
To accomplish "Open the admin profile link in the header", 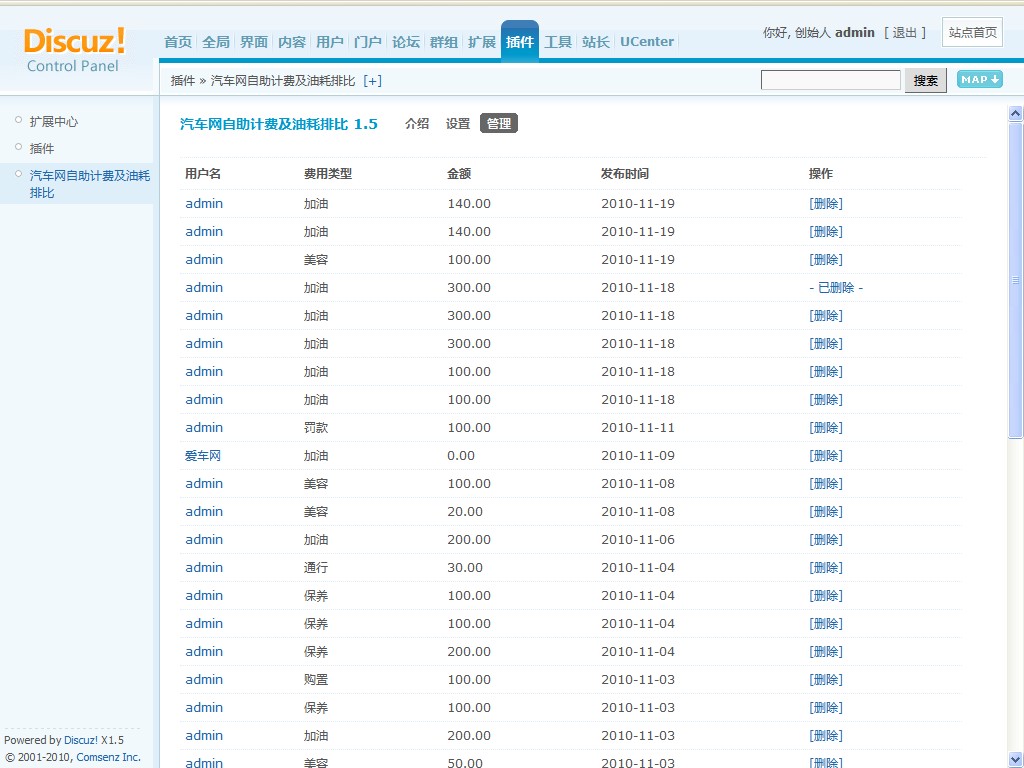I will click(854, 32).
